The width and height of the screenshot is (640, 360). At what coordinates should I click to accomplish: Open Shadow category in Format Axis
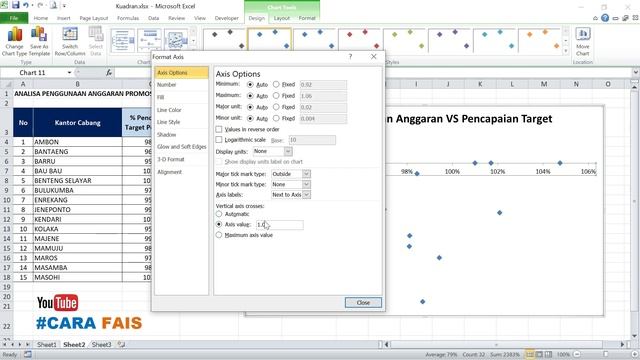point(182,134)
